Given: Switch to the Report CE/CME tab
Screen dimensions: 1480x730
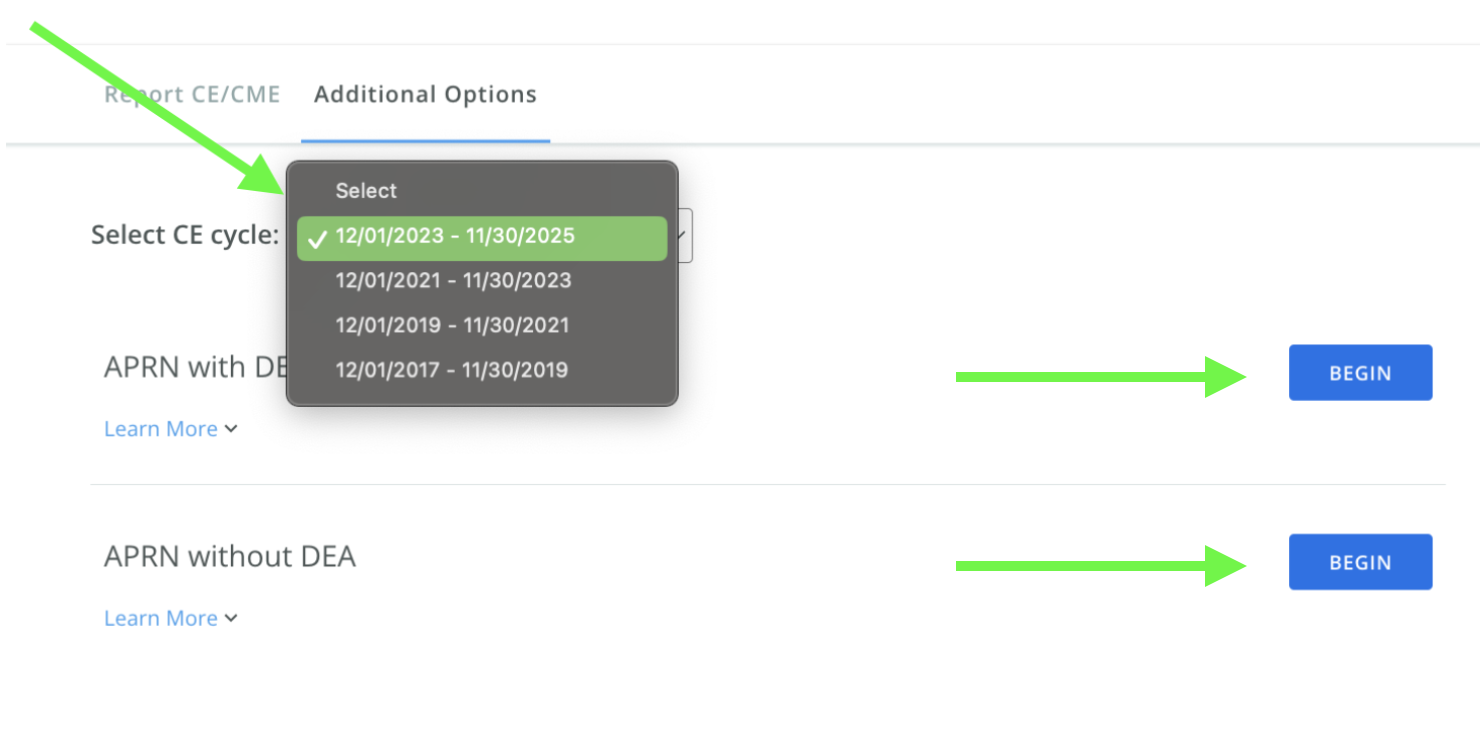Looking at the screenshot, I should pos(192,95).
